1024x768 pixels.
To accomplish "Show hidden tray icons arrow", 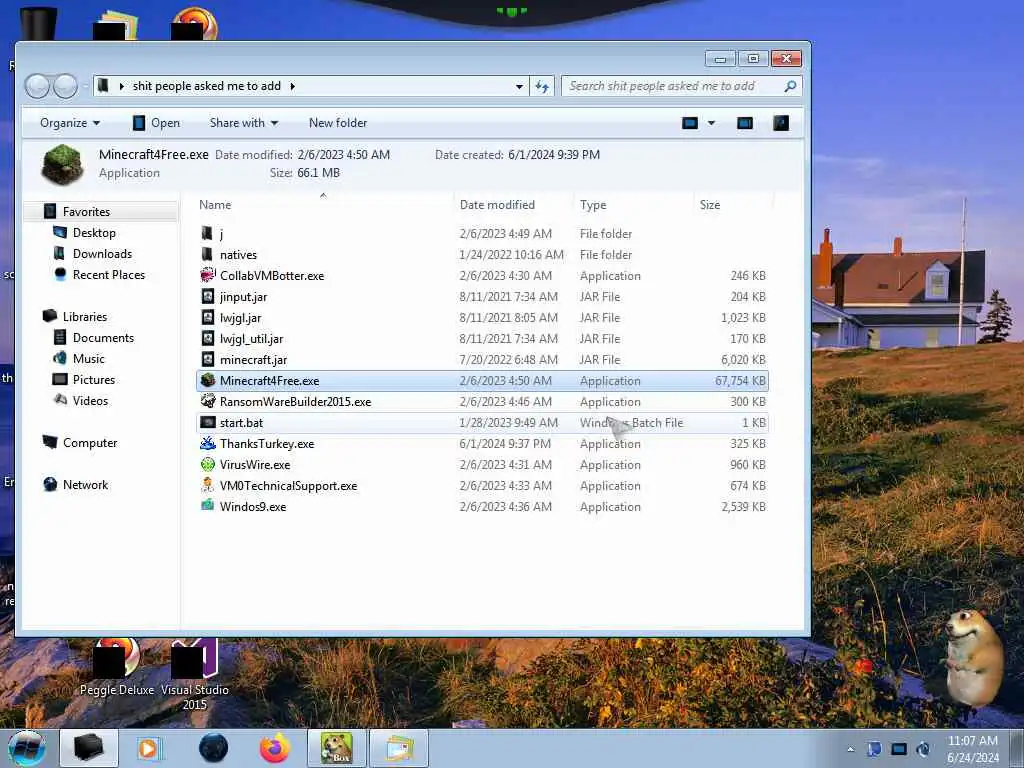I will pos(850,749).
